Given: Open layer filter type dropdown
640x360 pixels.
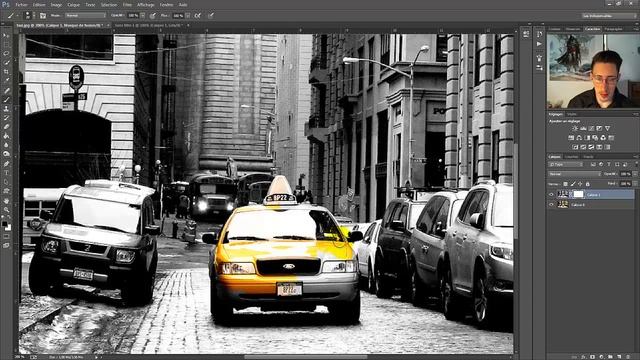Looking at the screenshot, I should 565,164.
